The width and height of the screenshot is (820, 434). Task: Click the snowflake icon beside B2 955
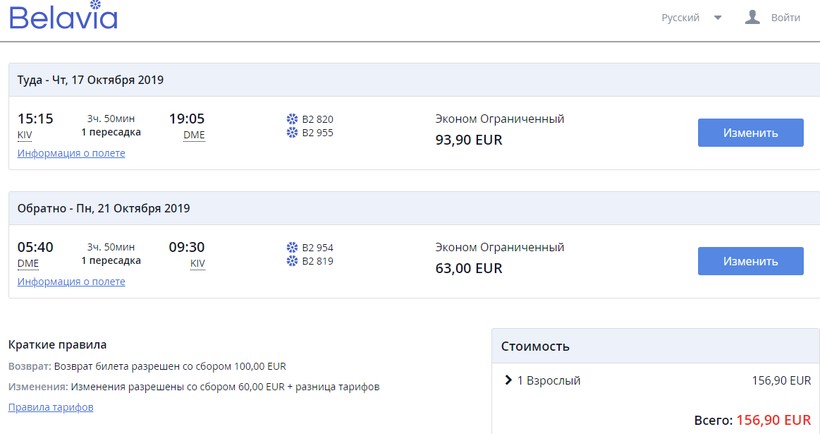292,132
